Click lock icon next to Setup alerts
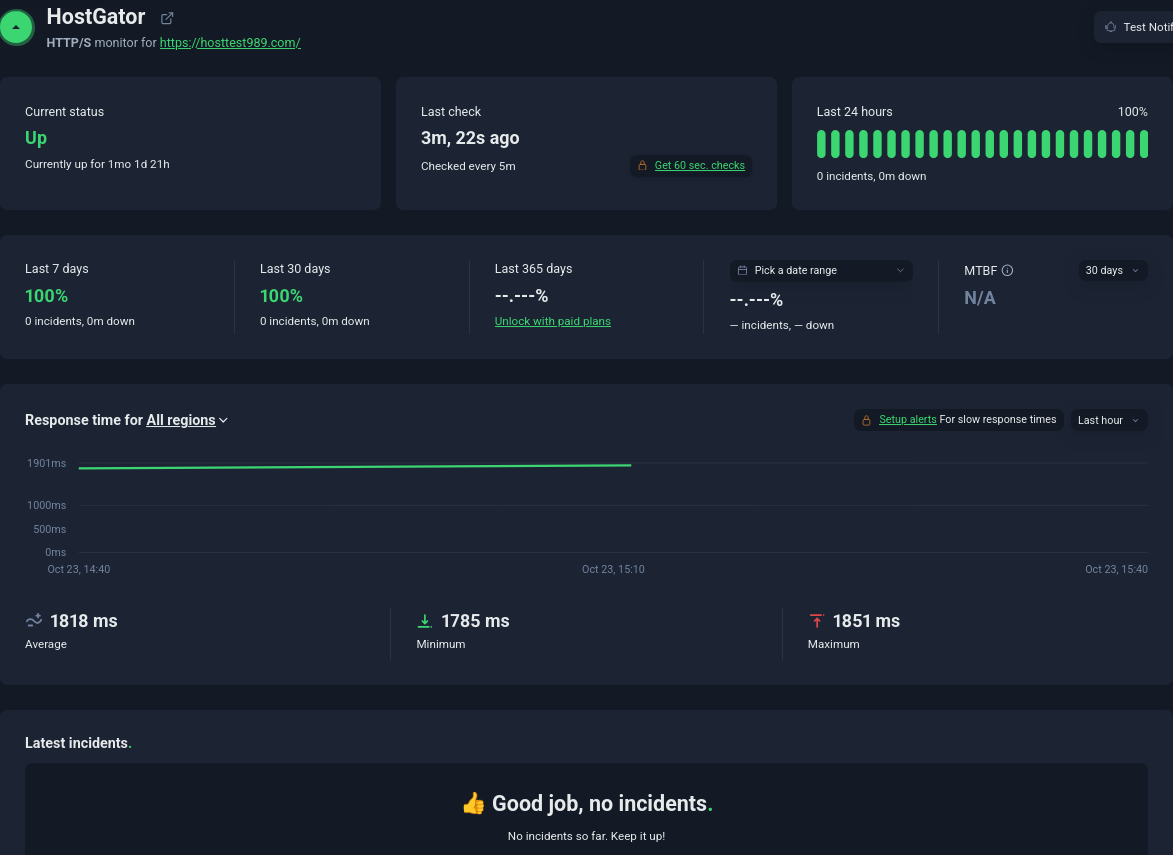 click(x=866, y=420)
